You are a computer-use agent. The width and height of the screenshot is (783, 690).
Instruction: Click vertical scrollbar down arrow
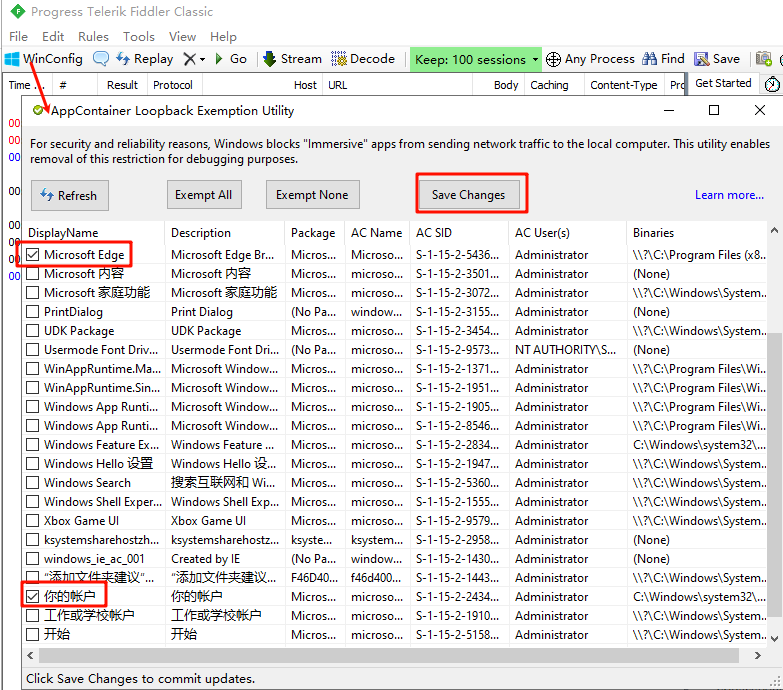pos(774,639)
